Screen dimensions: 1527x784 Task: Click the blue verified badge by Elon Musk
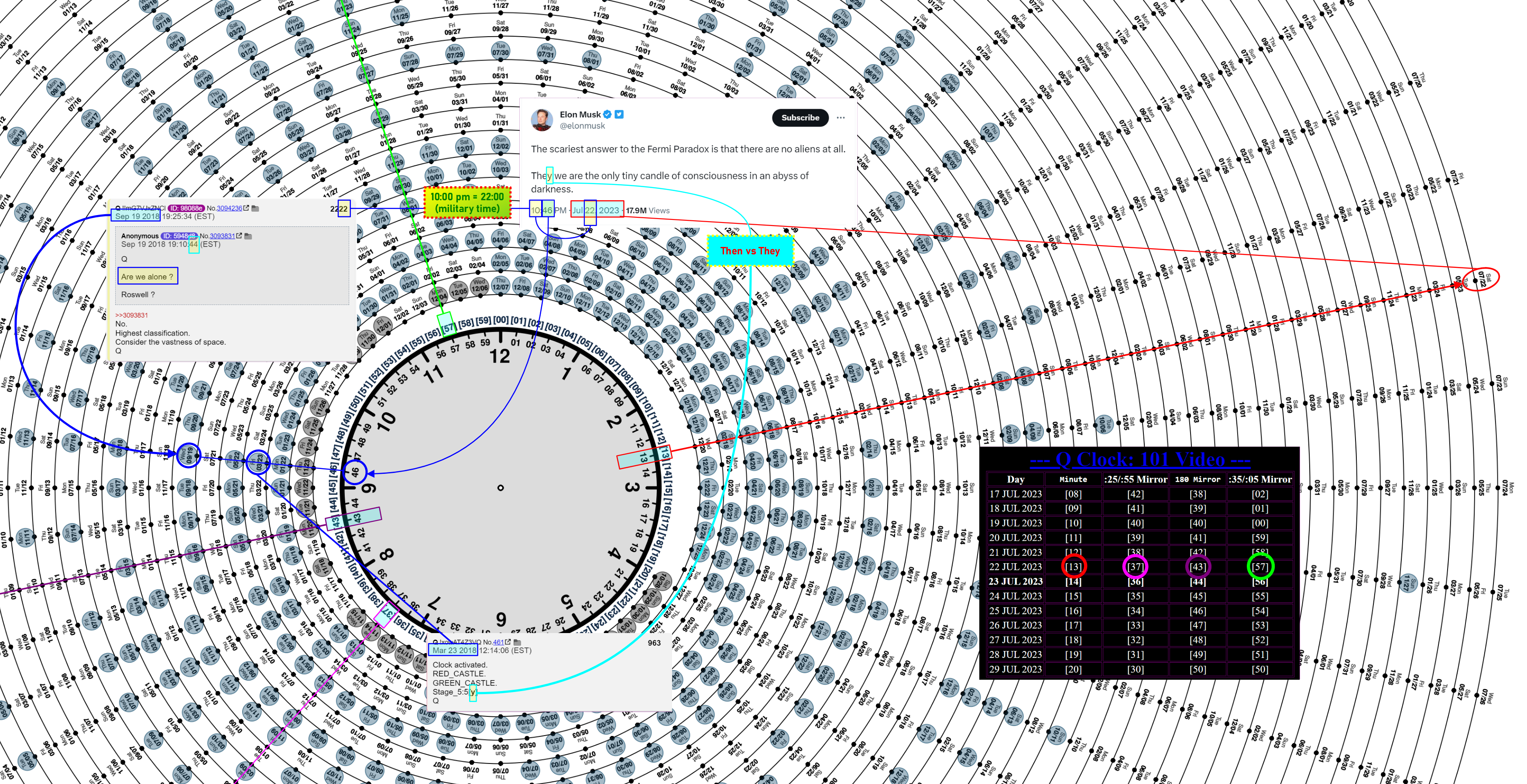pyautogui.click(x=607, y=114)
